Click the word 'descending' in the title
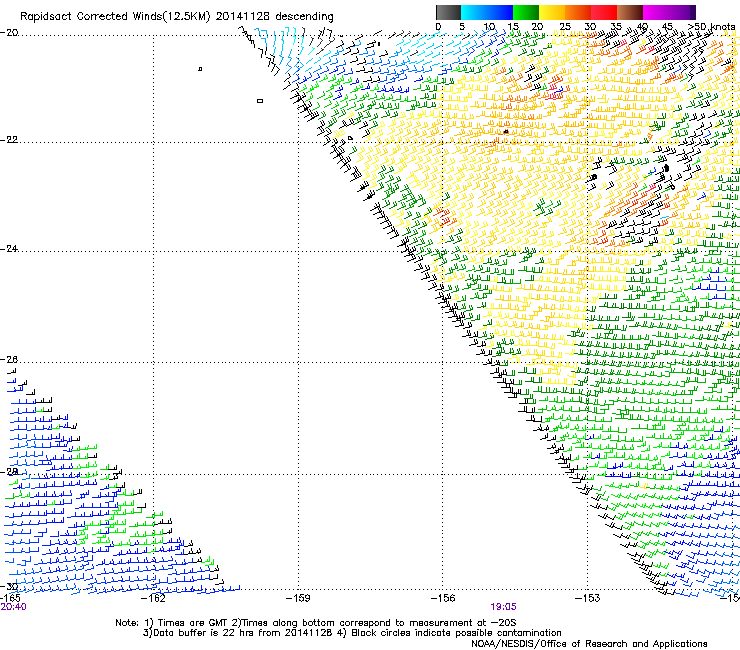This screenshot has height=650, width=740. click(x=304, y=17)
